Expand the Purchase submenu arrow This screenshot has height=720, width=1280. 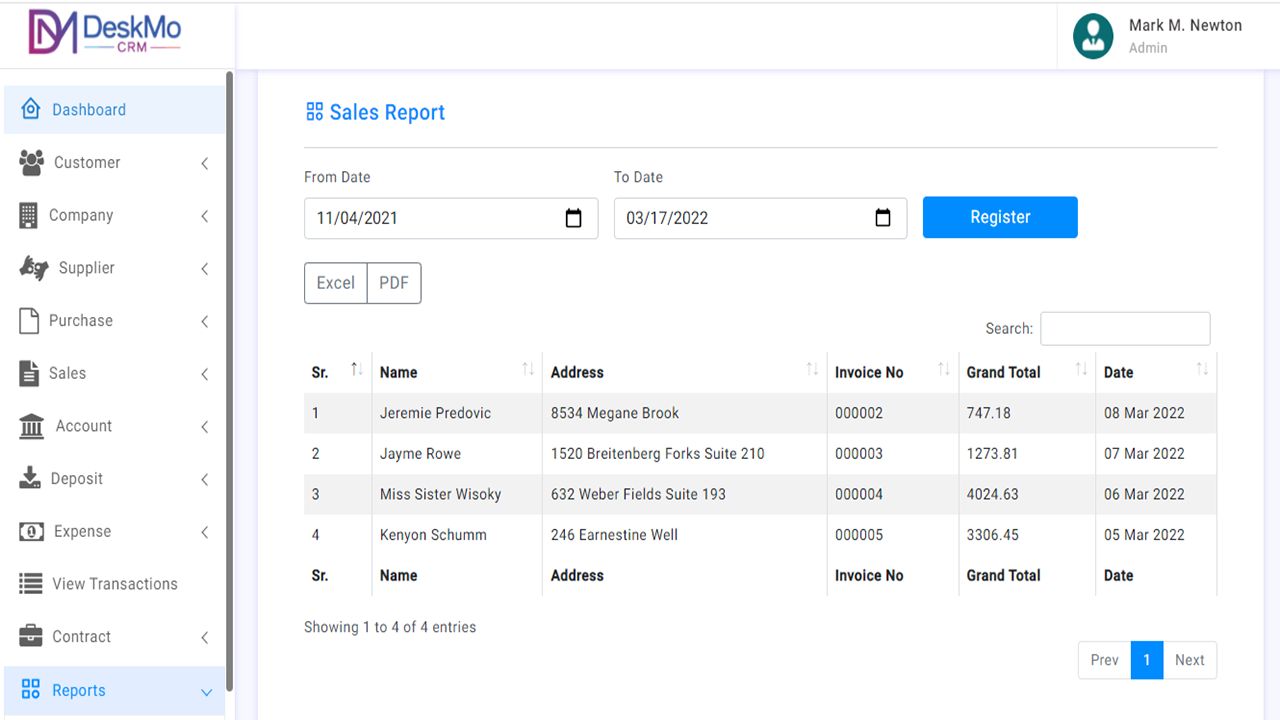coord(204,321)
